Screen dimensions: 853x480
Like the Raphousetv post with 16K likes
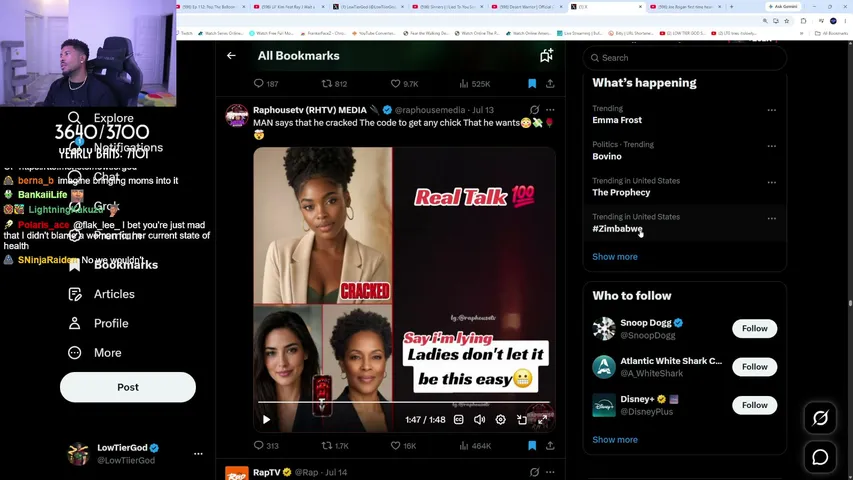[403, 445]
